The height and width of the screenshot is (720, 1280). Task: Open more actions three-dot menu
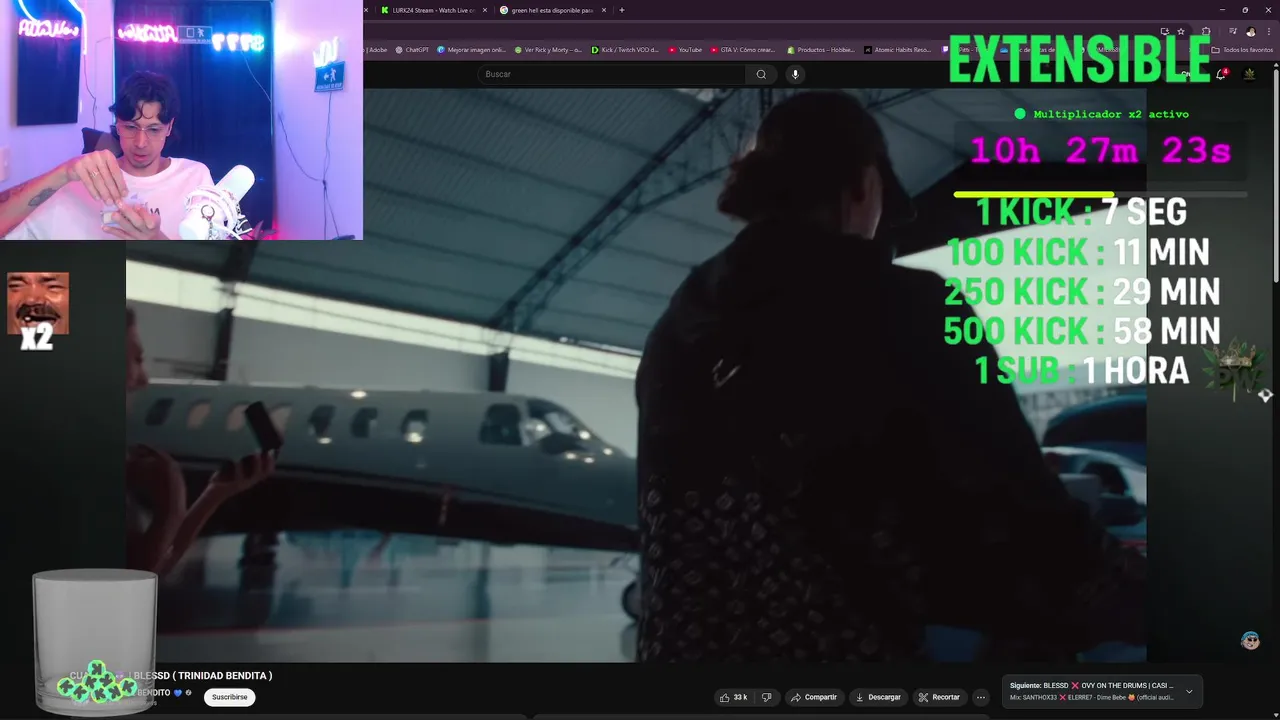(981, 697)
